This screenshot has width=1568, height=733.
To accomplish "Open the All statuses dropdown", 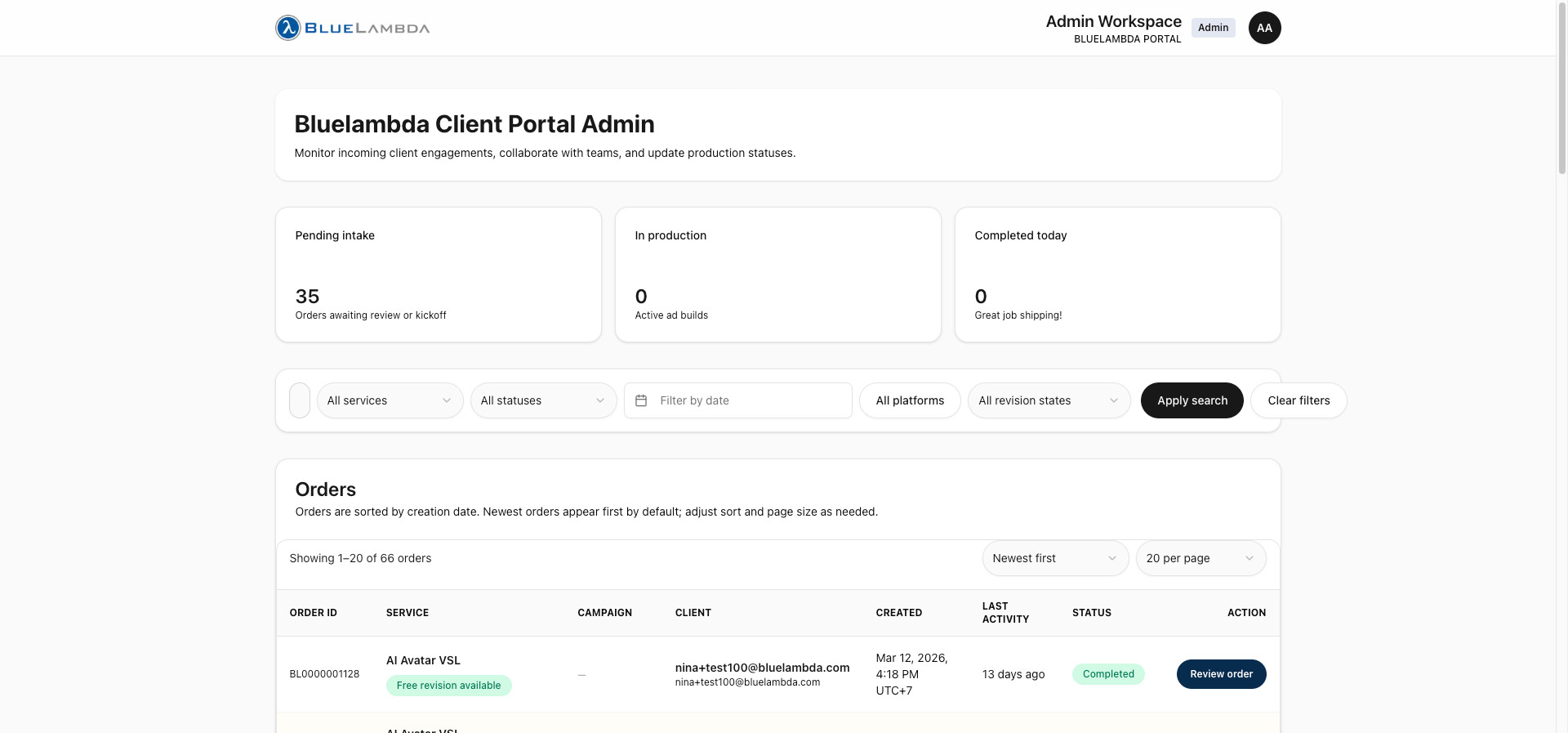I will pos(543,400).
